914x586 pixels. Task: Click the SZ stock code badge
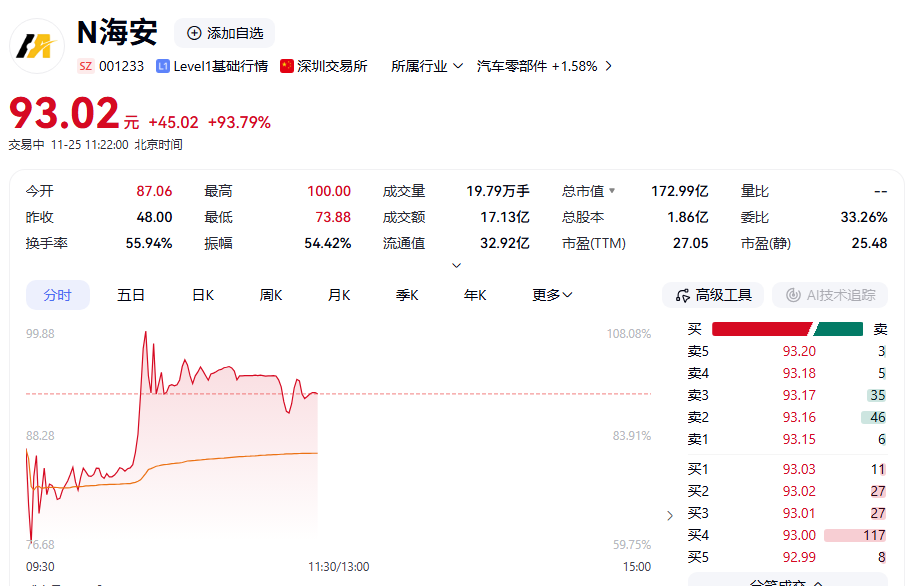pos(85,65)
